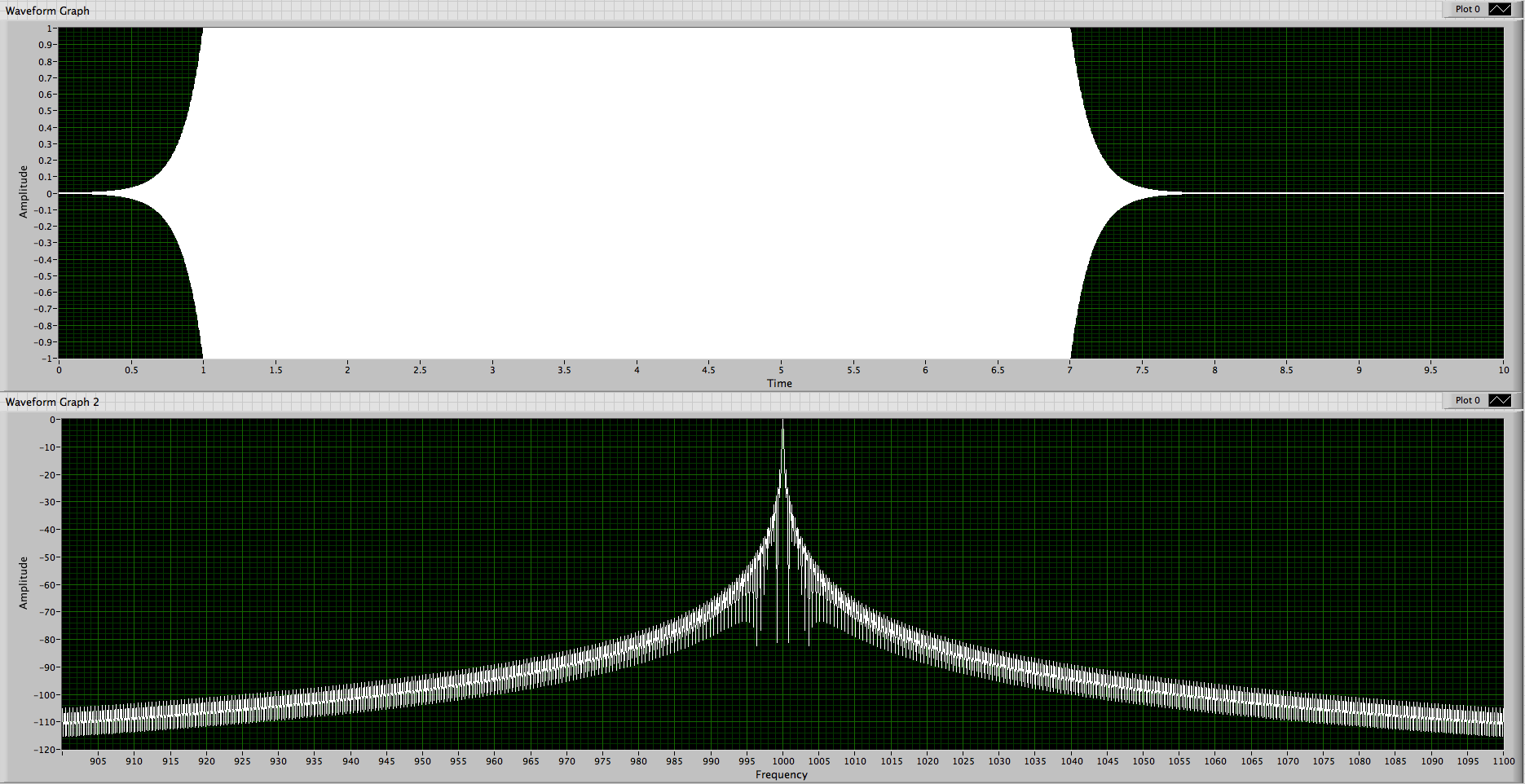Select the 'Waveform Graph 2' title label
The height and width of the screenshot is (784, 1525).
pos(52,402)
